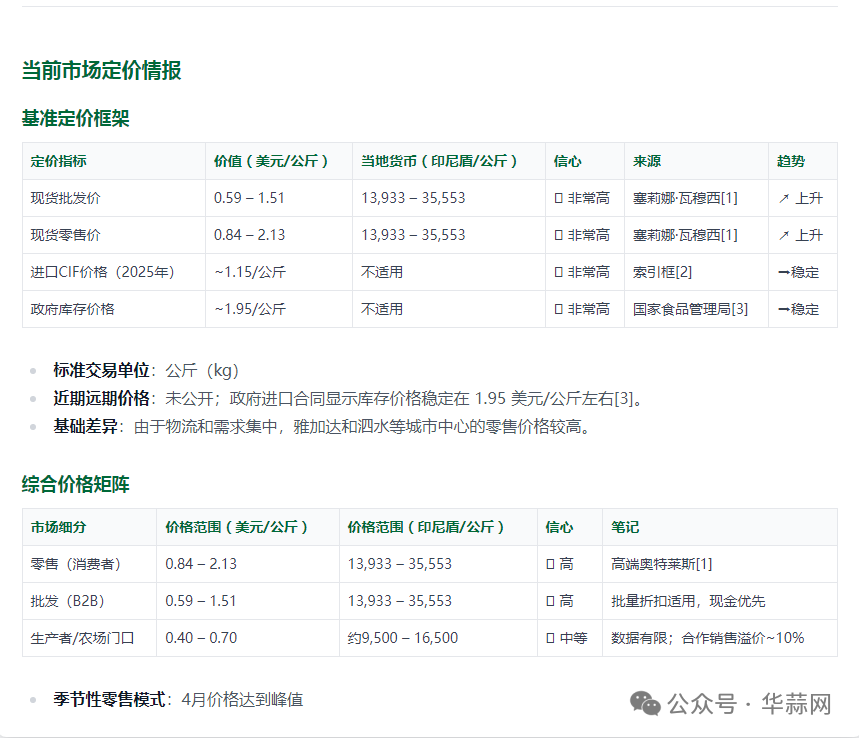Click 13,933 – 35,553 in 现货零售价 row
This screenshot has width=859, height=738.
[413, 235]
